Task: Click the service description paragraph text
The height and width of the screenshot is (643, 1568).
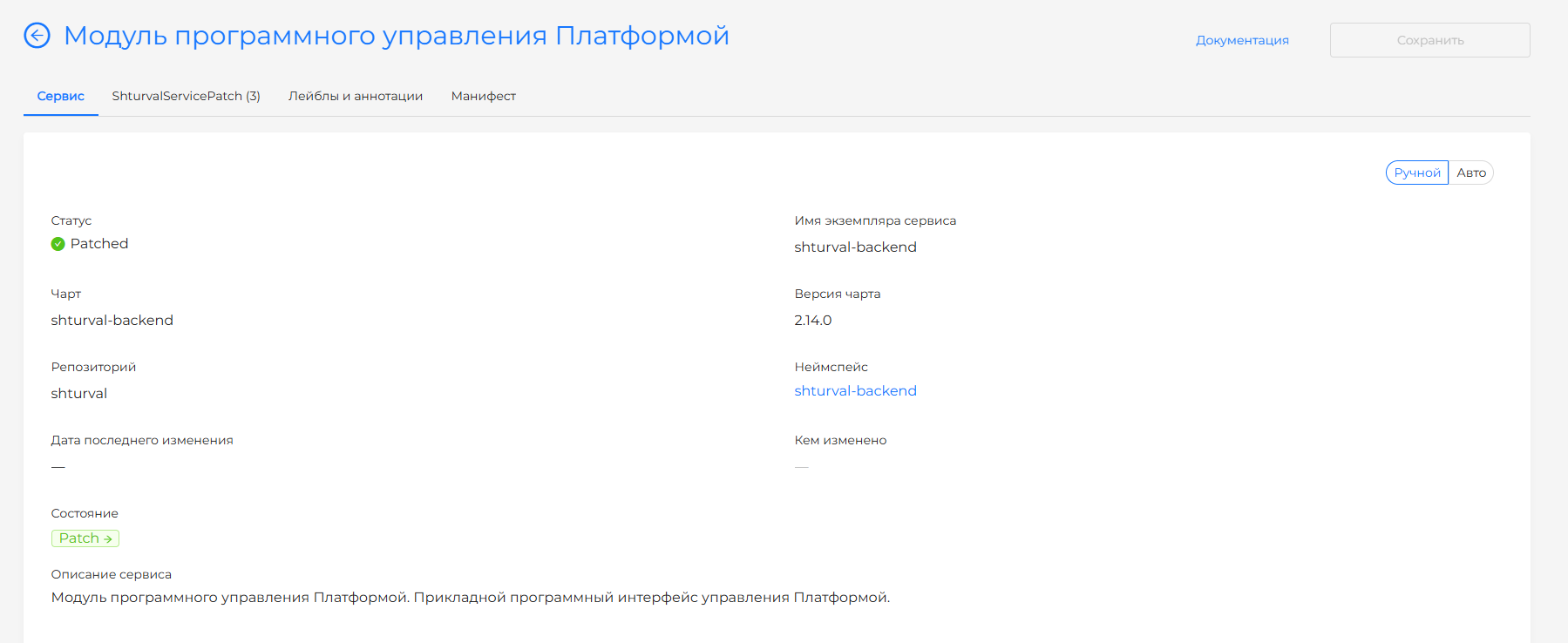Action: 471,598
